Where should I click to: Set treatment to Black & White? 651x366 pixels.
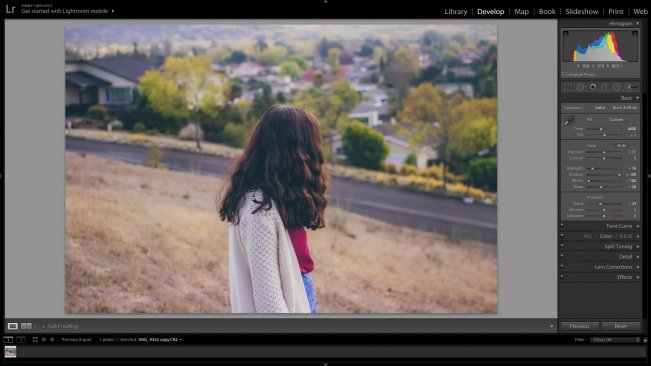coord(625,108)
